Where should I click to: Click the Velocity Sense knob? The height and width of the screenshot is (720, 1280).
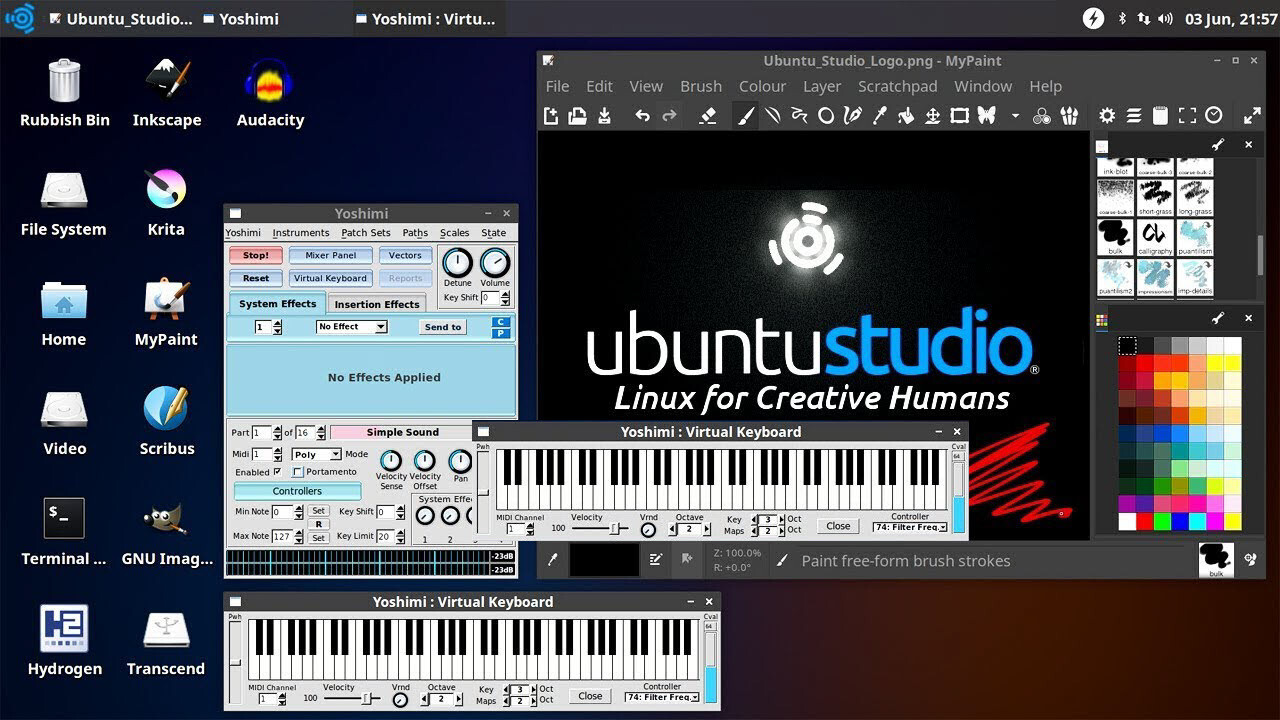click(391, 461)
